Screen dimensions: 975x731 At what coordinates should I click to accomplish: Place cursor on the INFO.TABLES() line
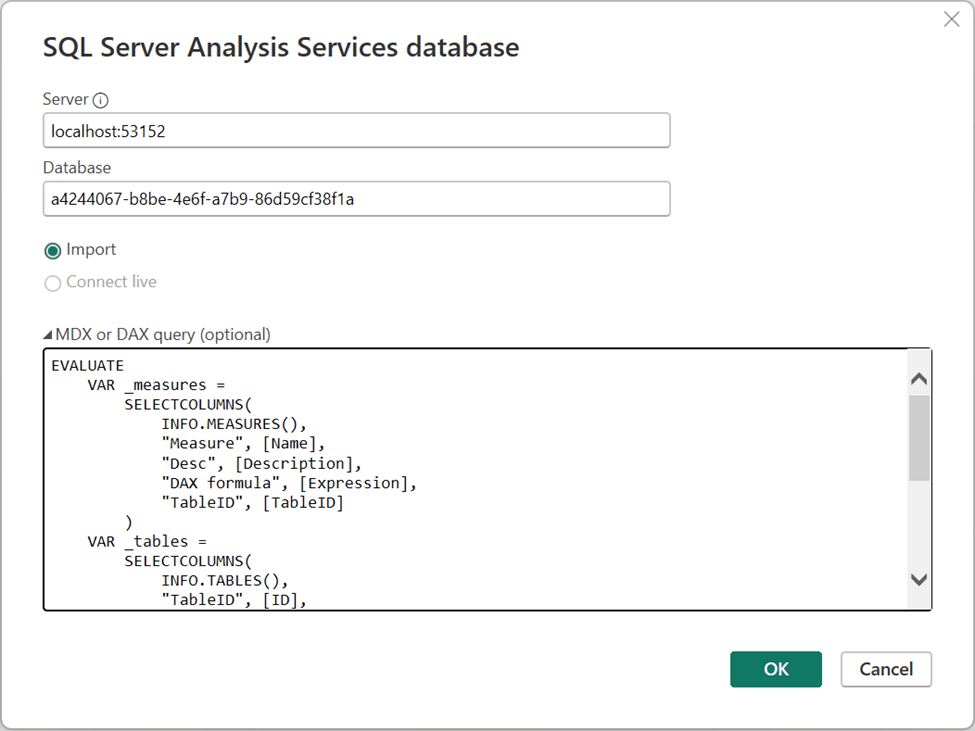tap(225, 581)
